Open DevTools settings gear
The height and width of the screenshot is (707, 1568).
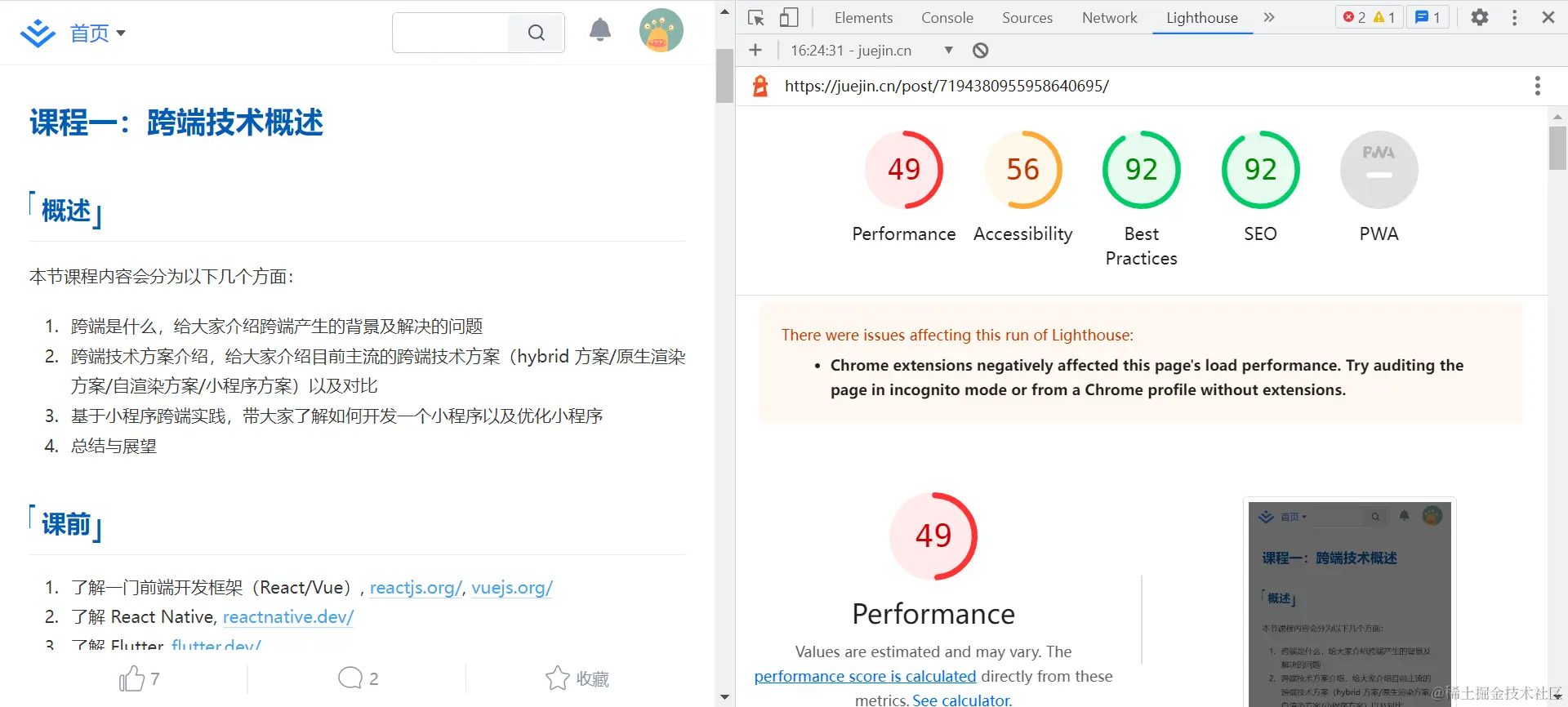(1480, 17)
